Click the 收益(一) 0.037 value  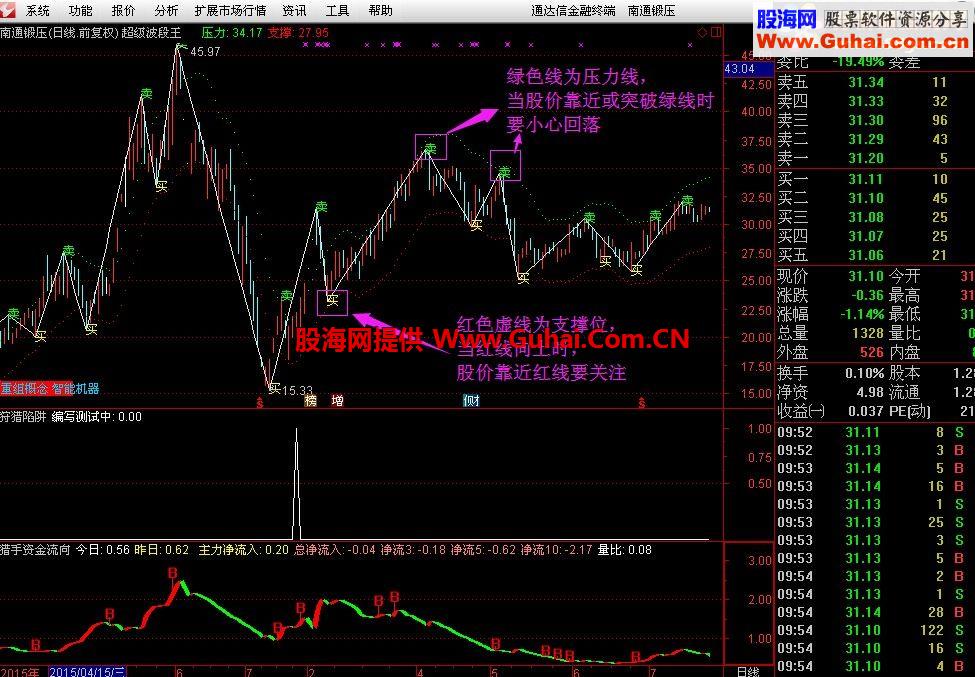coord(866,411)
